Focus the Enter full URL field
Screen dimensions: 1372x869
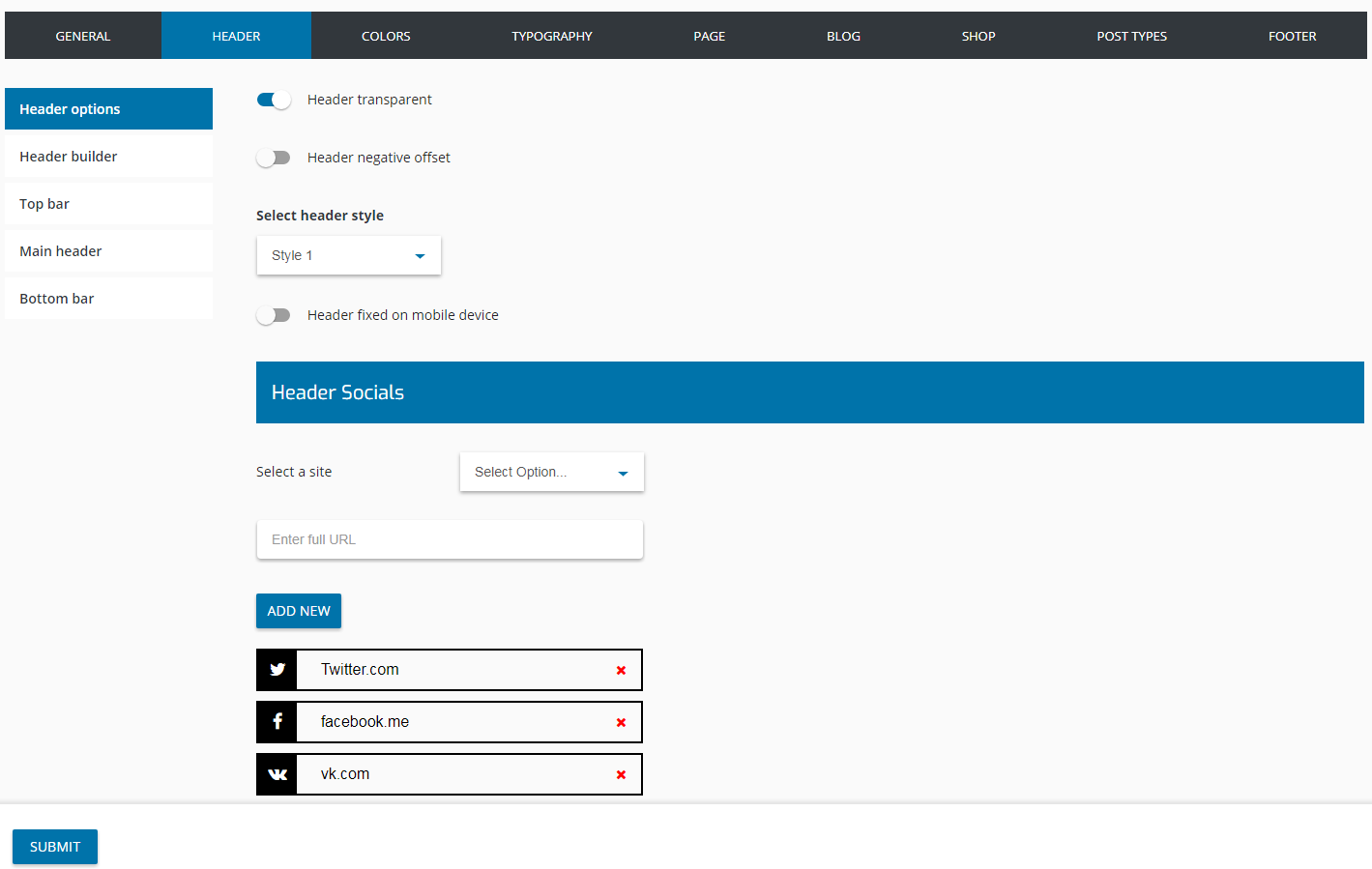450,539
